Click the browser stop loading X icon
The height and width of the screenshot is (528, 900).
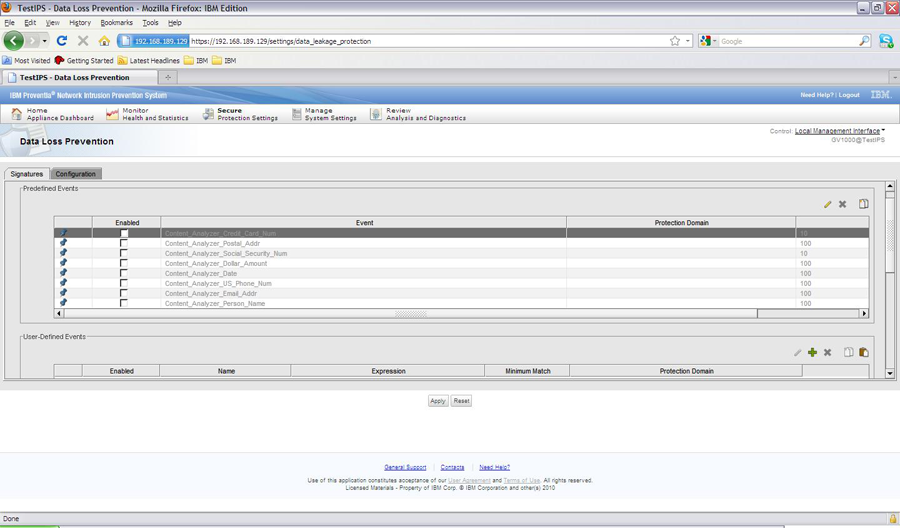[83, 41]
